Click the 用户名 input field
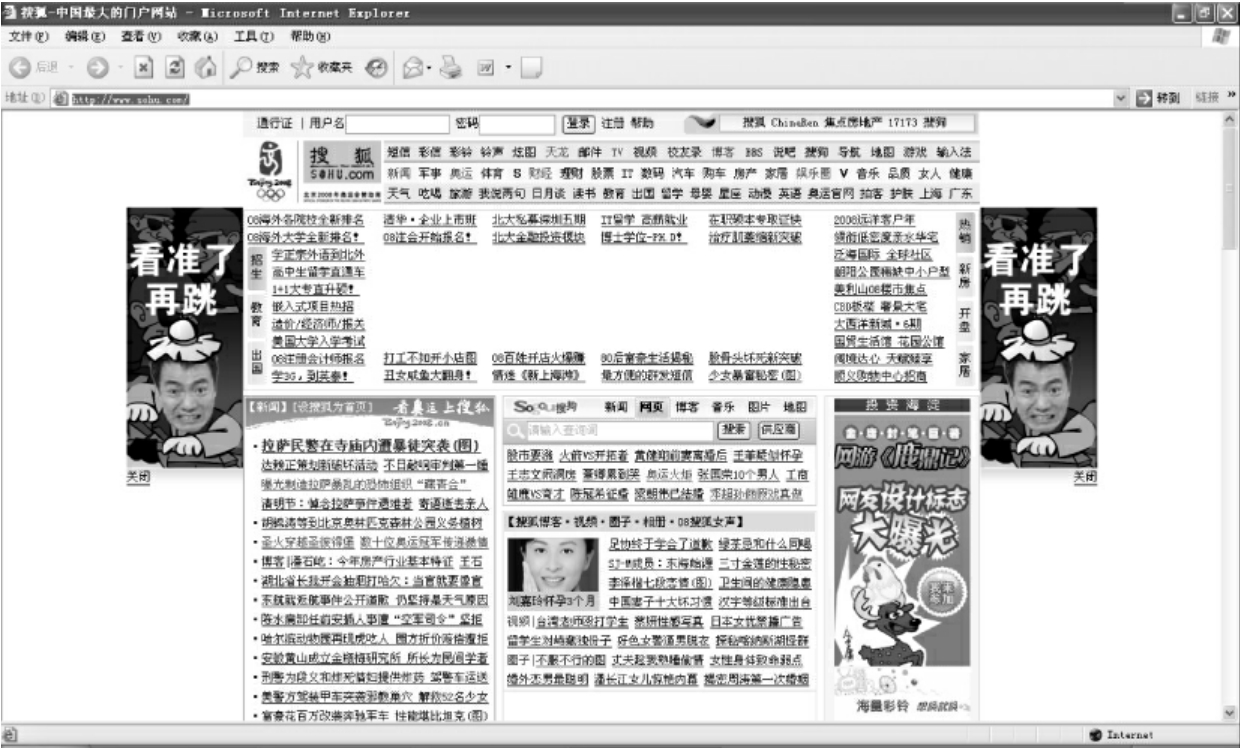This screenshot has width=1240, height=748. point(395,124)
